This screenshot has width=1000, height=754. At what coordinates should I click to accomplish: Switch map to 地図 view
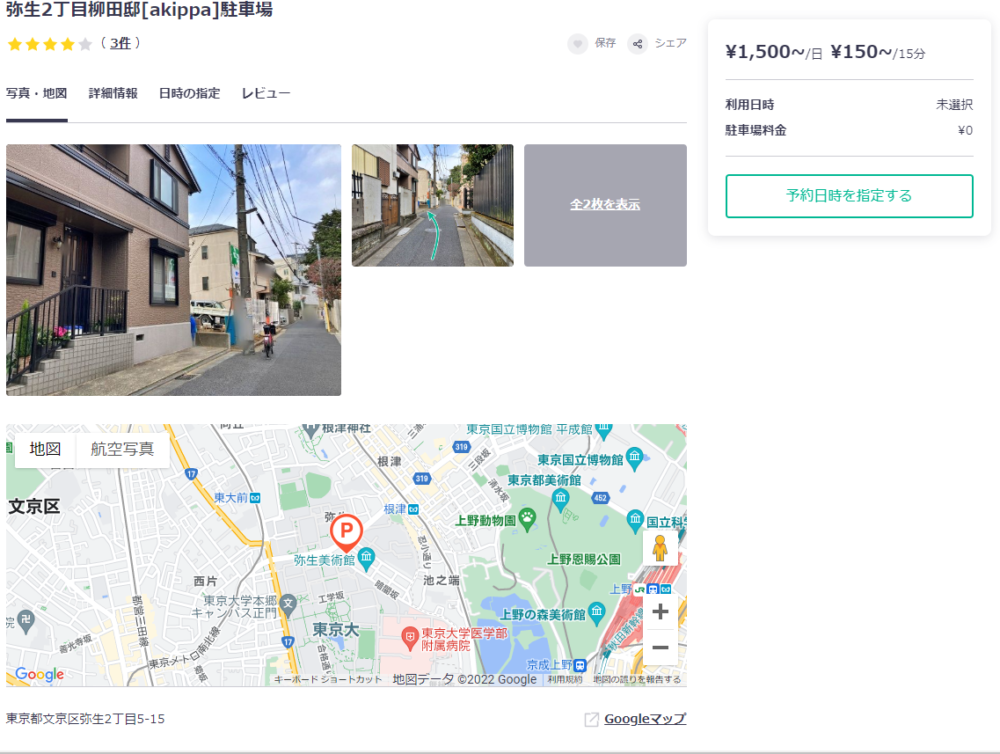click(45, 449)
